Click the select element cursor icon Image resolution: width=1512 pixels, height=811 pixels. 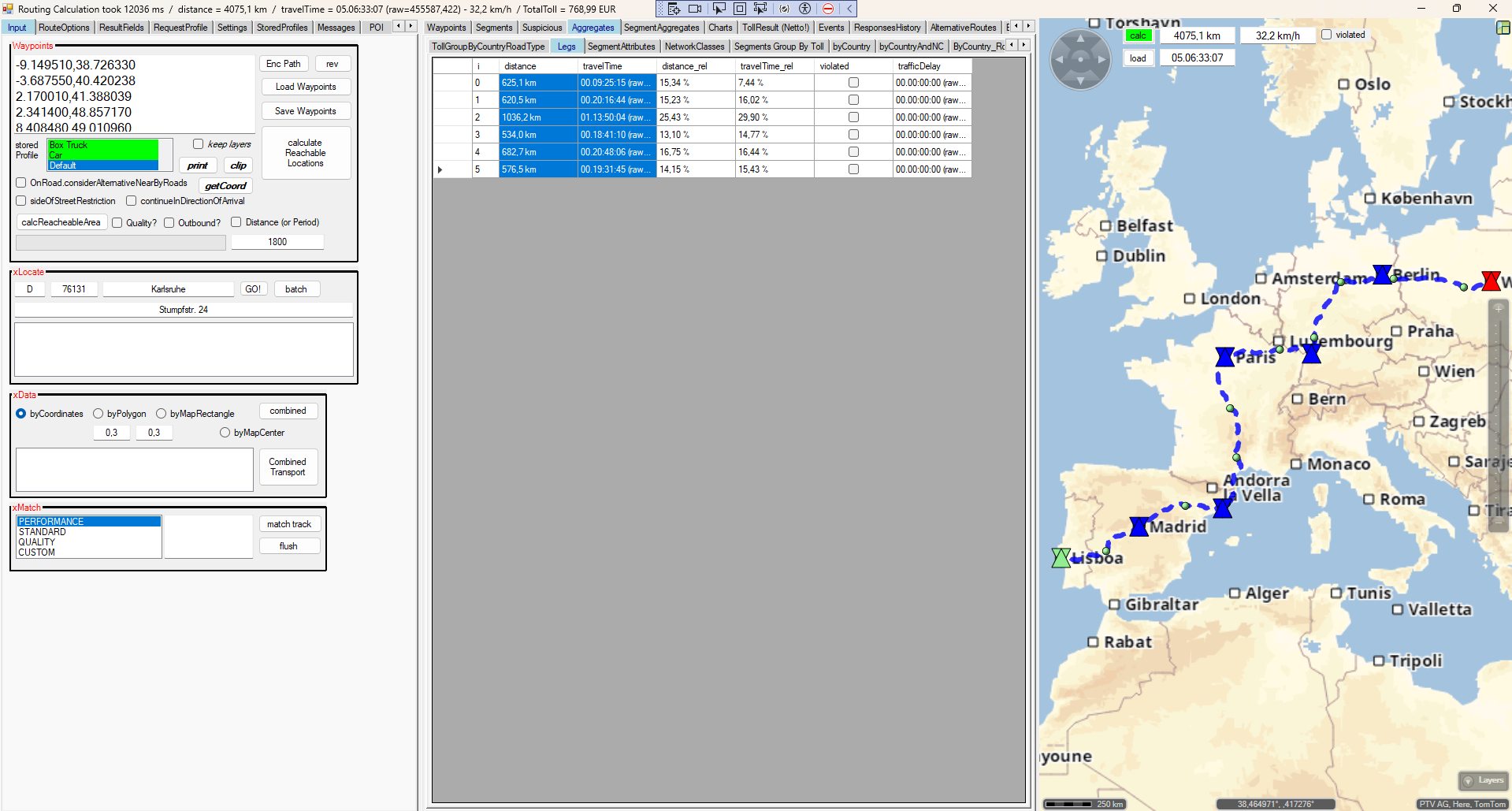coord(719,9)
